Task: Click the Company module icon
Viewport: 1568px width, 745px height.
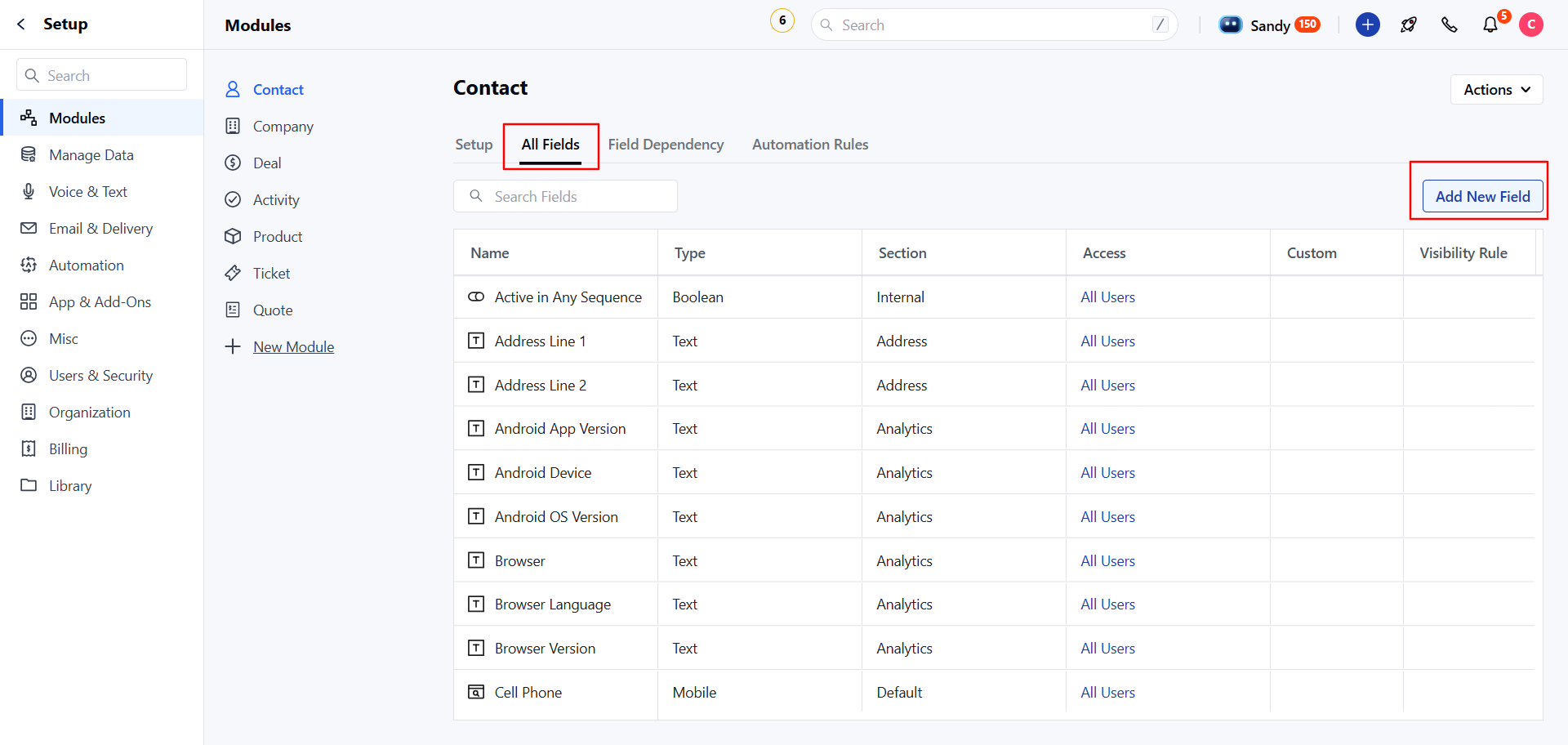Action: coord(233,126)
